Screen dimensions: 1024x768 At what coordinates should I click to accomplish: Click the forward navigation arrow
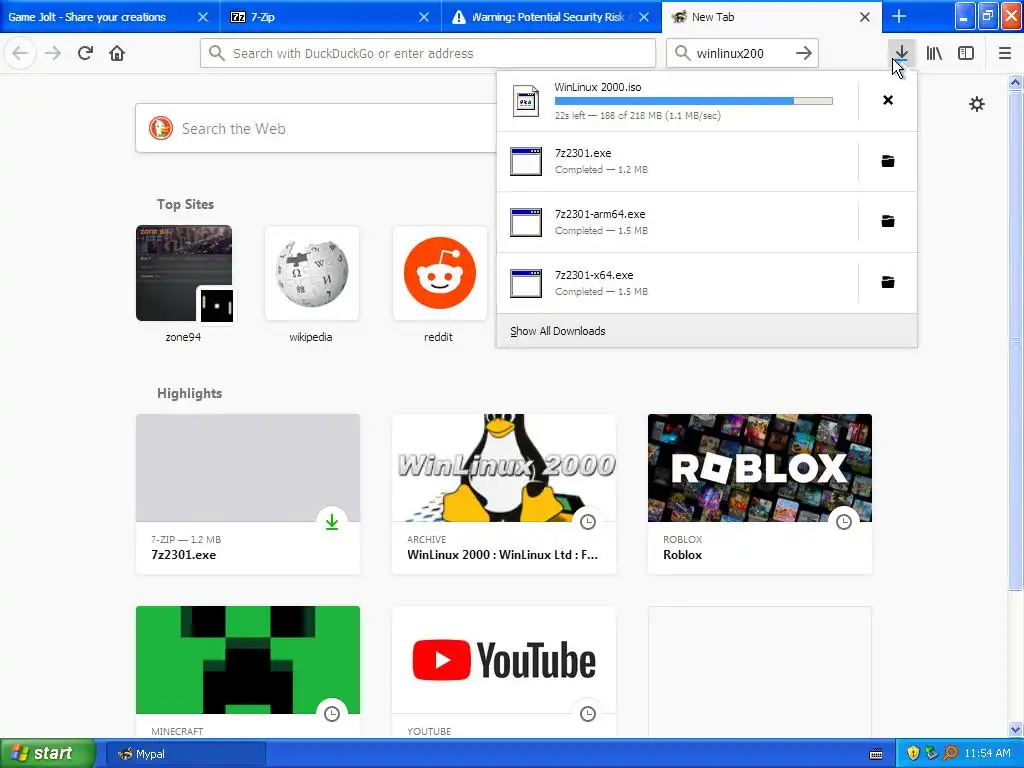coord(53,54)
